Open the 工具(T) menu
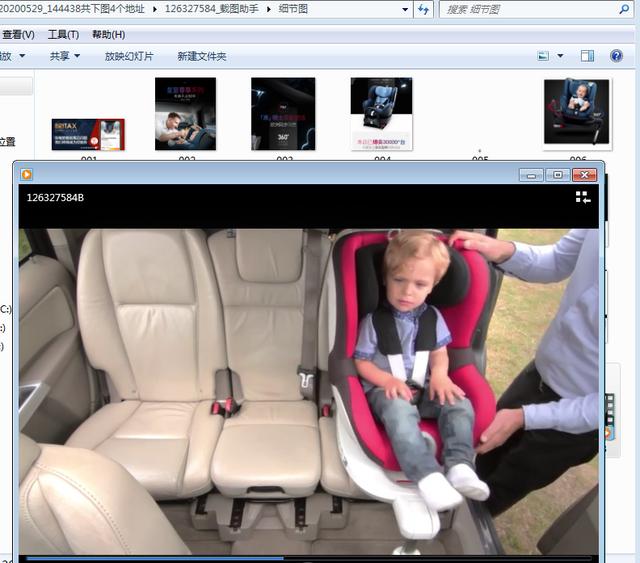Viewport: 640px width, 563px height. point(64,34)
